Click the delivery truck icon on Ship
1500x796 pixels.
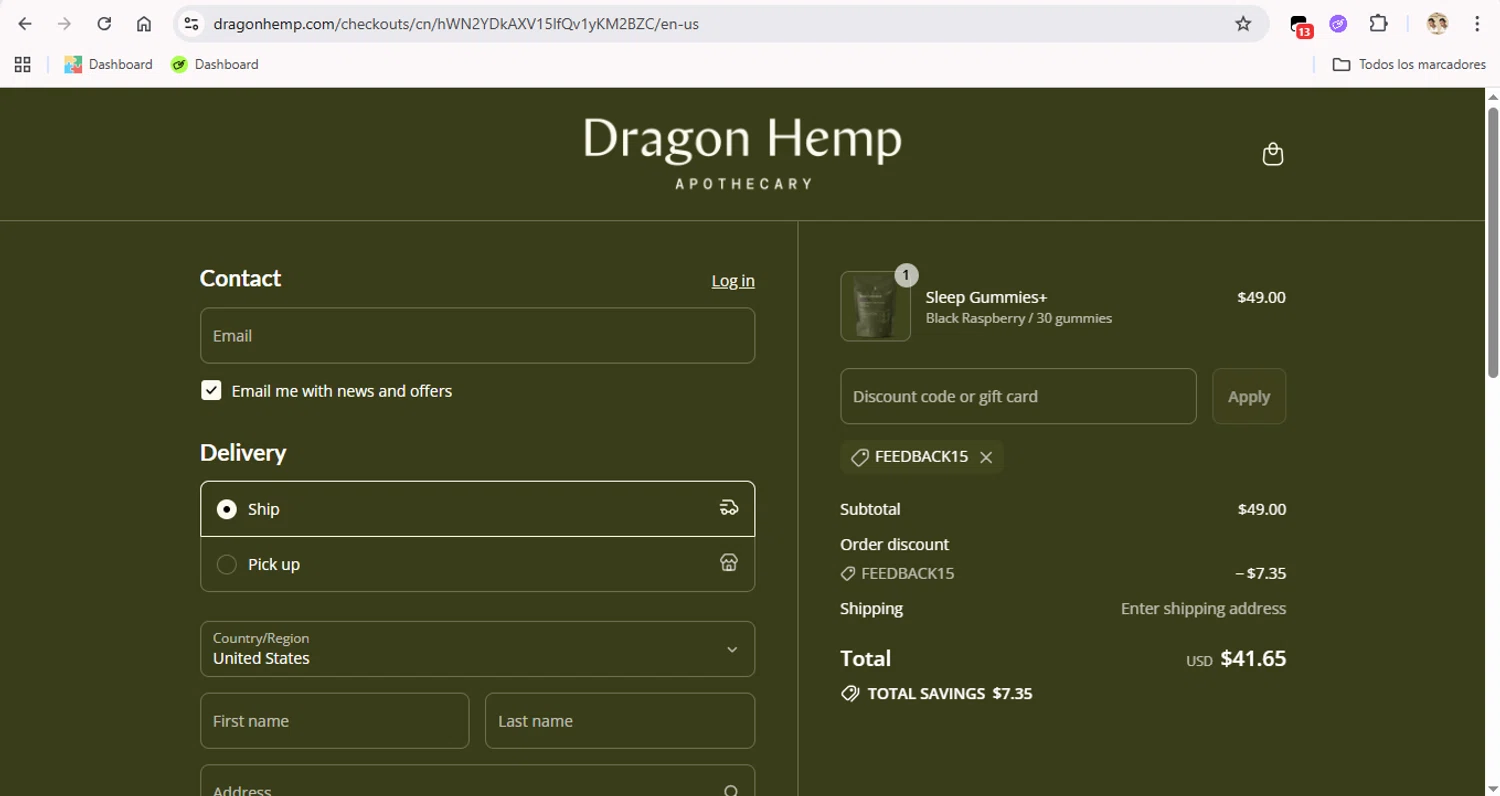tap(729, 508)
